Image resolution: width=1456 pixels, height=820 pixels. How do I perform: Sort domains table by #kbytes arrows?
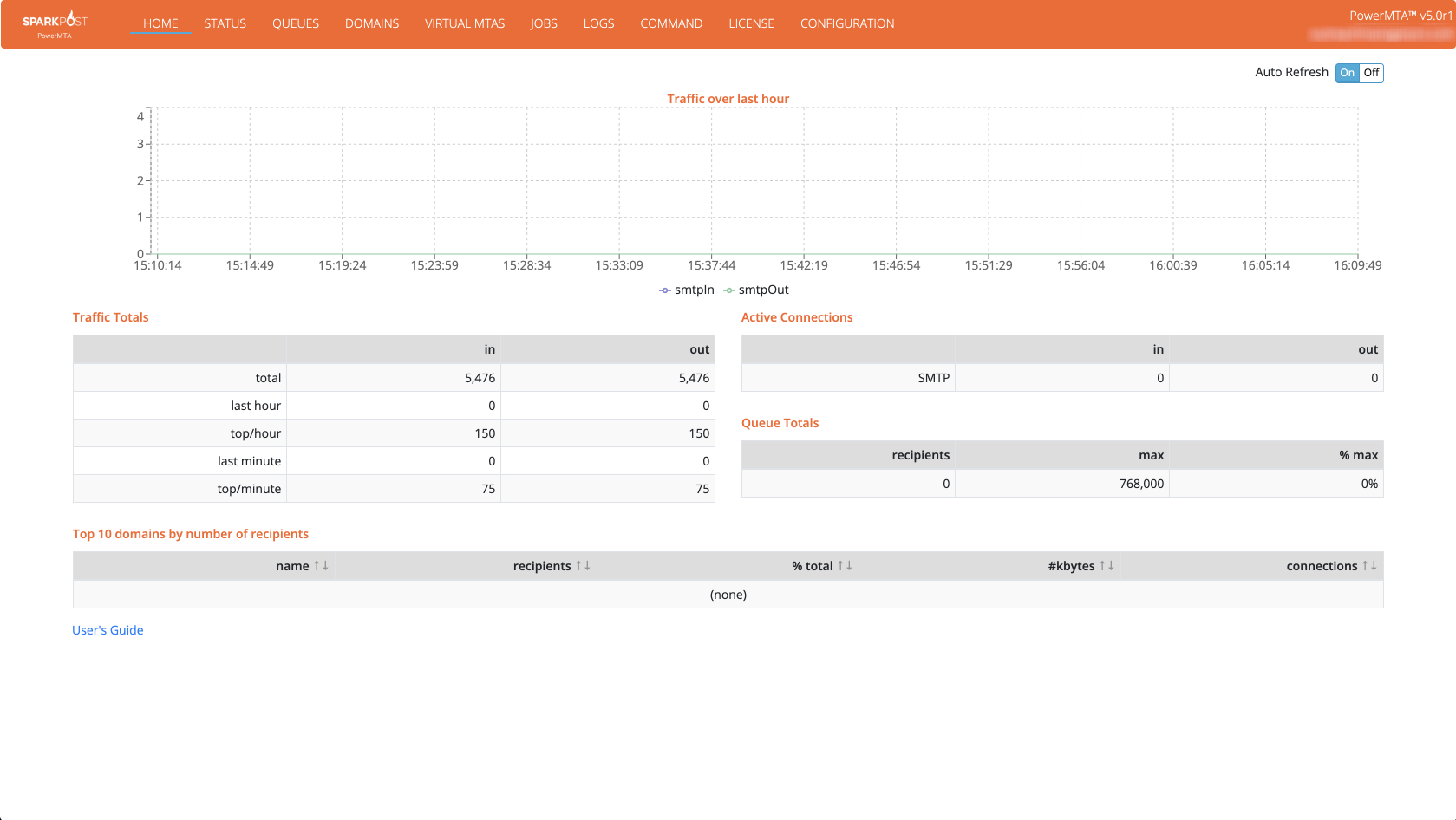coord(1107,566)
